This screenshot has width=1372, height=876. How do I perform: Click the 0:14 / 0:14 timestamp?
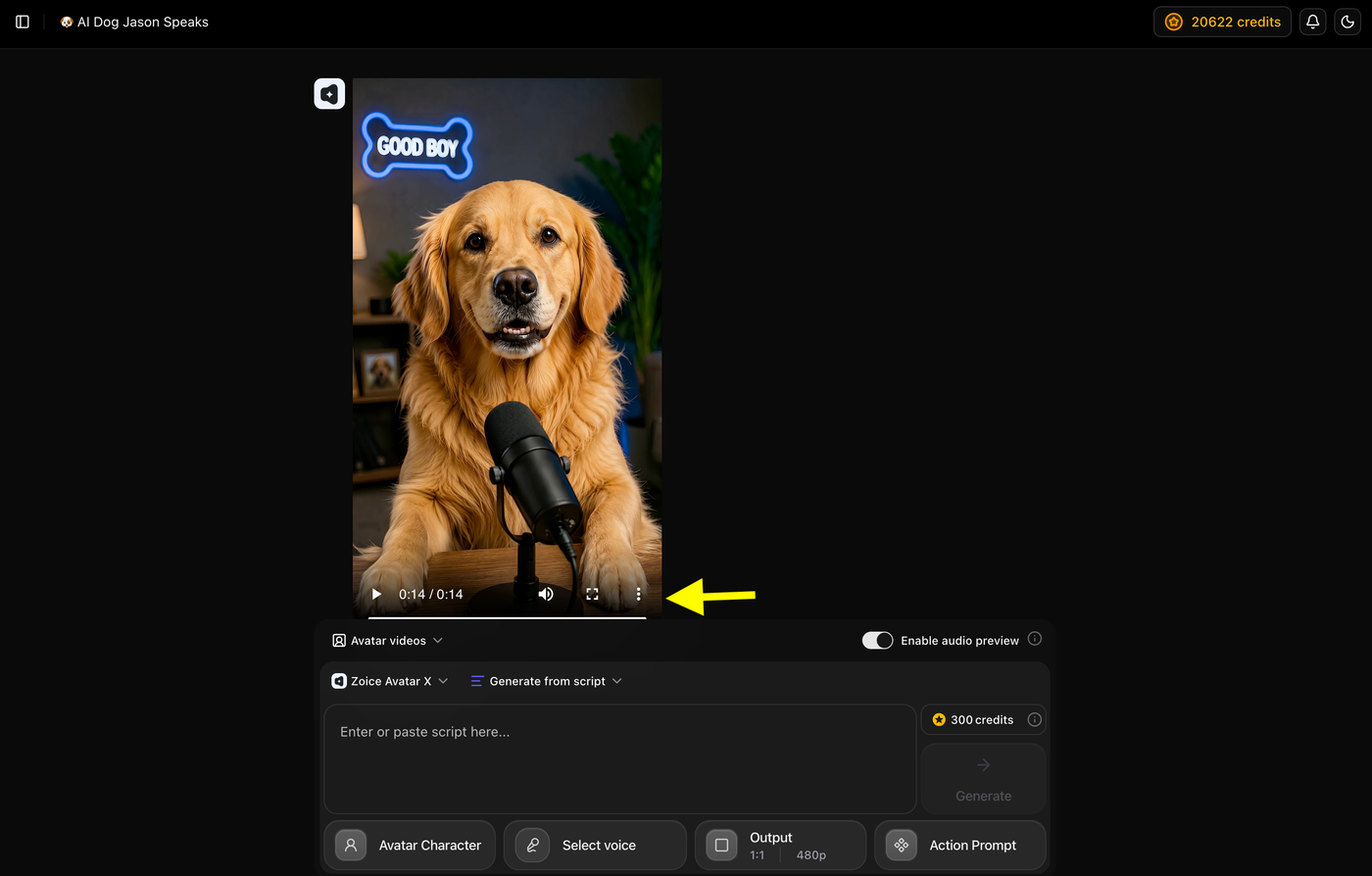tap(430, 594)
